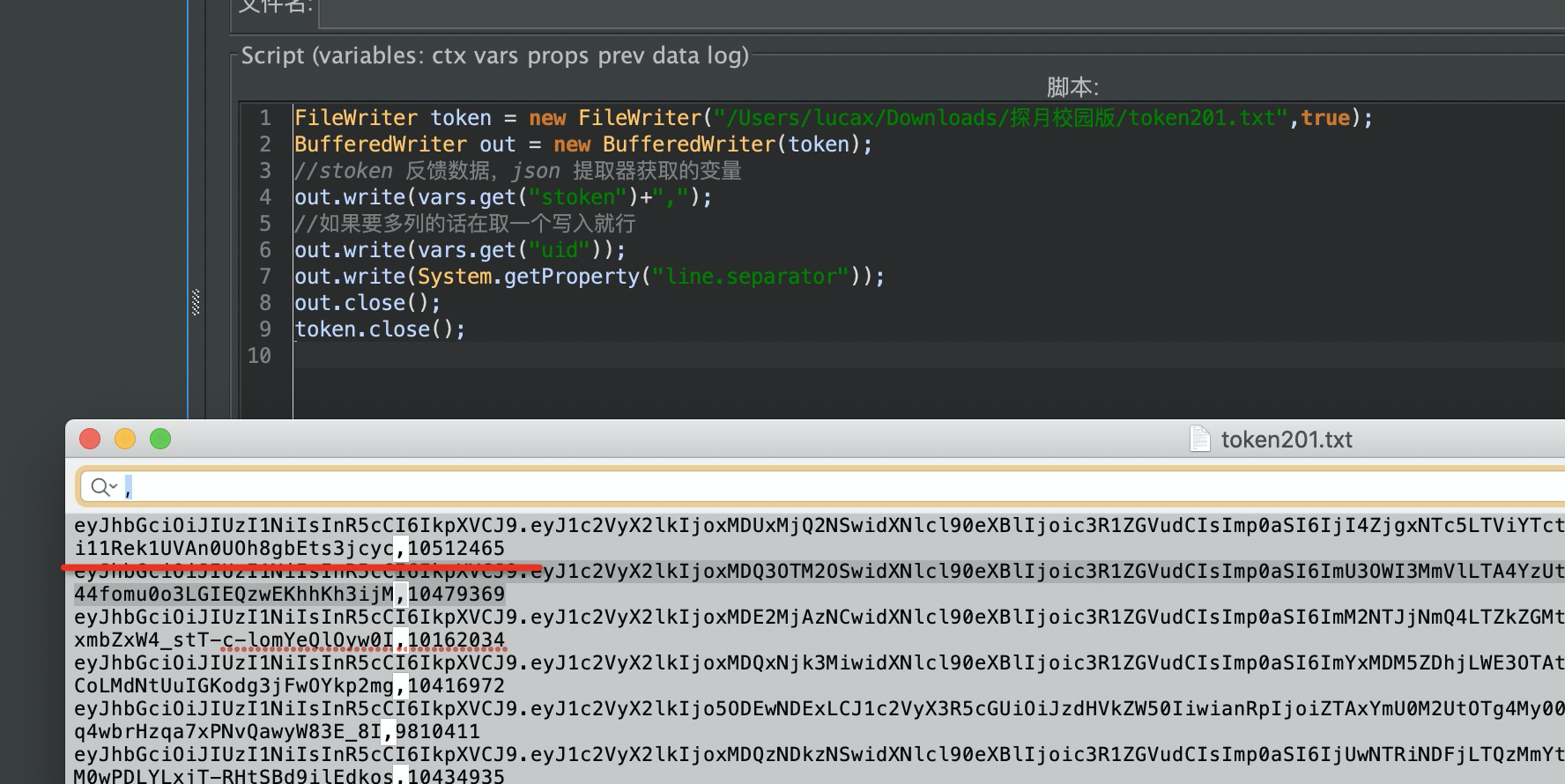Image resolution: width=1565 pixels, height=784 pixels.
Task: Click the uid value 10416972 in token201.txt
Action: pyautogui.click(x=456, y=686)
